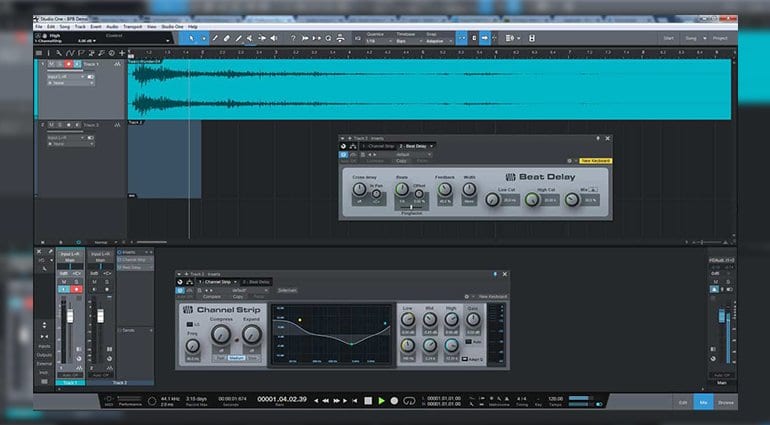
Task: Click the Gain knob in Channel Strip
Action: (472, 320)
